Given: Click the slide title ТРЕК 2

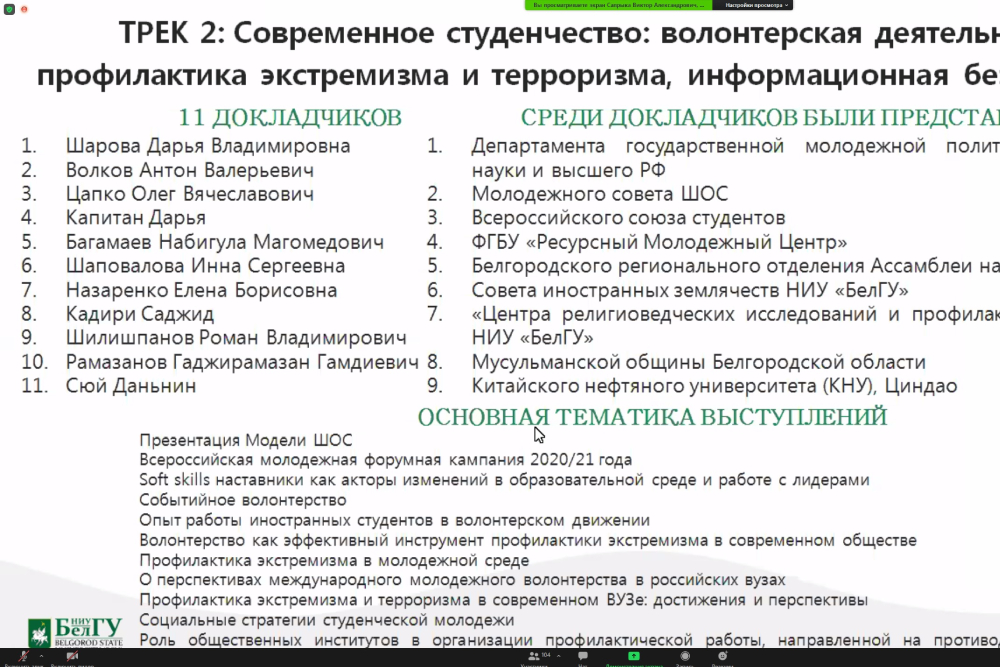Looking at the screenshot, I should pos(170,34).
